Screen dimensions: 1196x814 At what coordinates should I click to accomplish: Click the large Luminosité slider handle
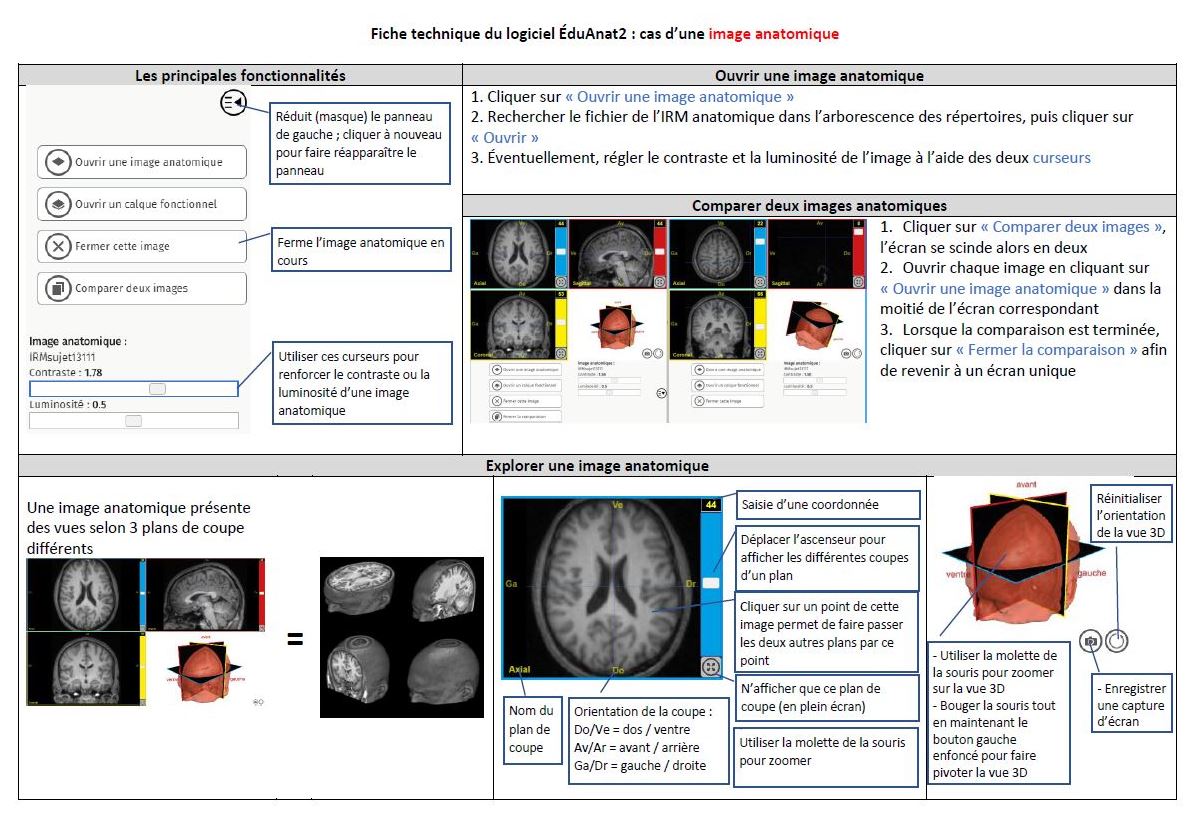[133, 421]
